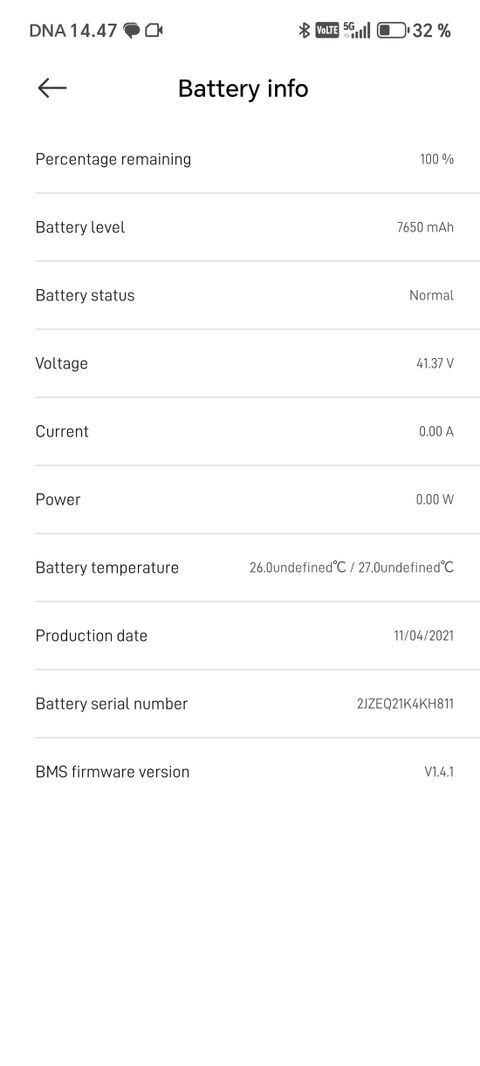Tap the phone battery icon in status bar
The height and width of the screenshot is (1066, 480).
point(394,31)
